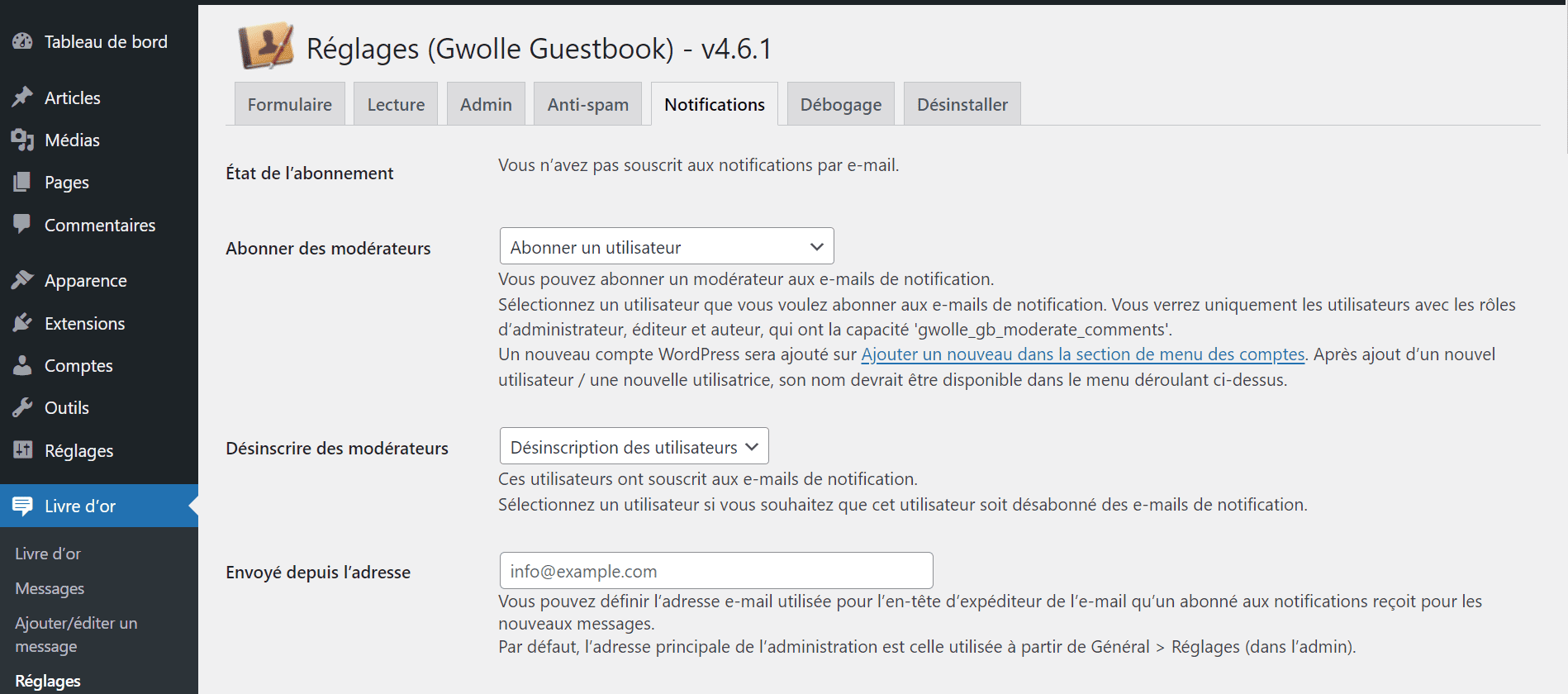
Task: Click the Gwolle Guestbook logo icon
Action: (265, 45)
